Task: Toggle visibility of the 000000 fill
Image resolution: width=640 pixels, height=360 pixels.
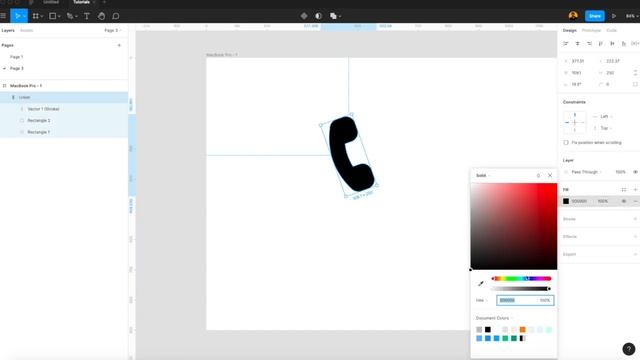Action: tap(624, 201)
